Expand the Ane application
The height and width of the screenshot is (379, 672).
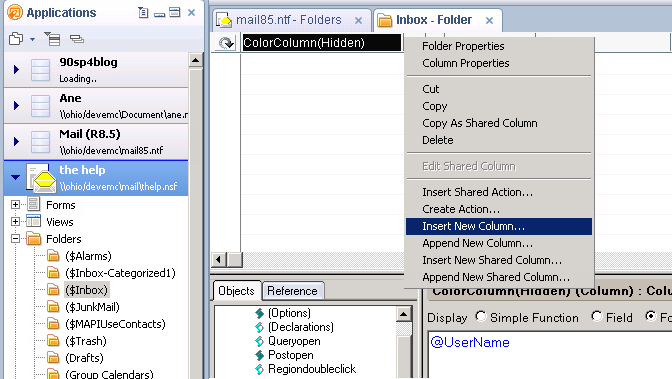[x=16, y=105]
